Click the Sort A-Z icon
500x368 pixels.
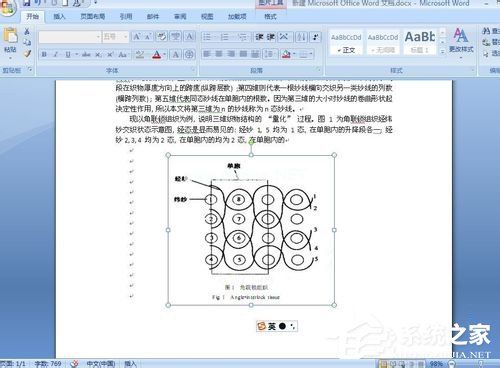pyautogui.click(x=301, y=37)
